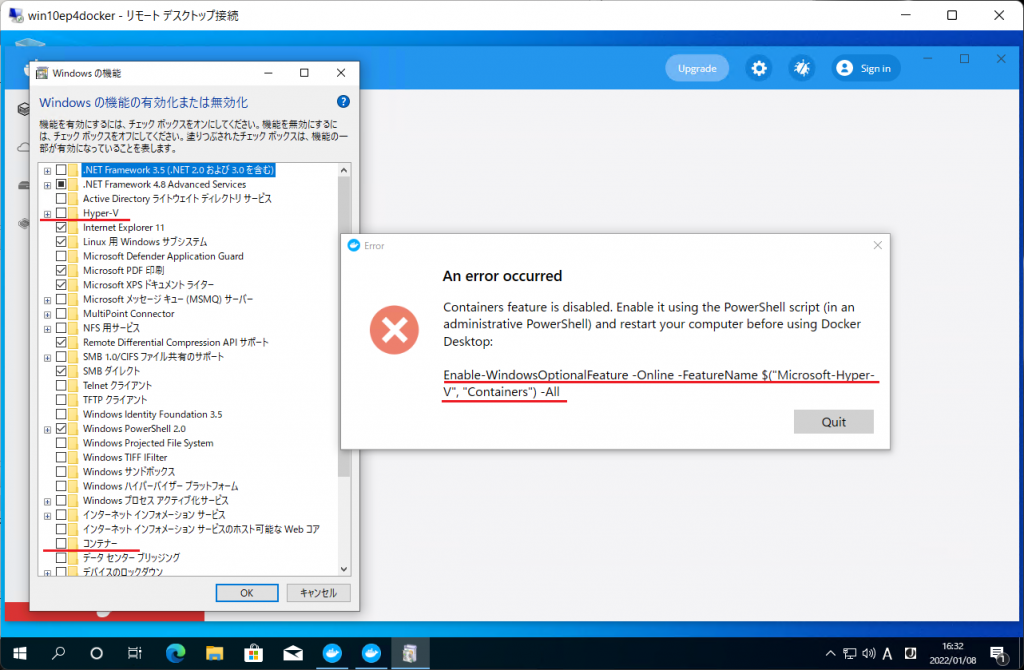Check the Hyper-V checkbox
This screenshot has width=1024, height=670.
pyautogui.click(x=61, y=213)
